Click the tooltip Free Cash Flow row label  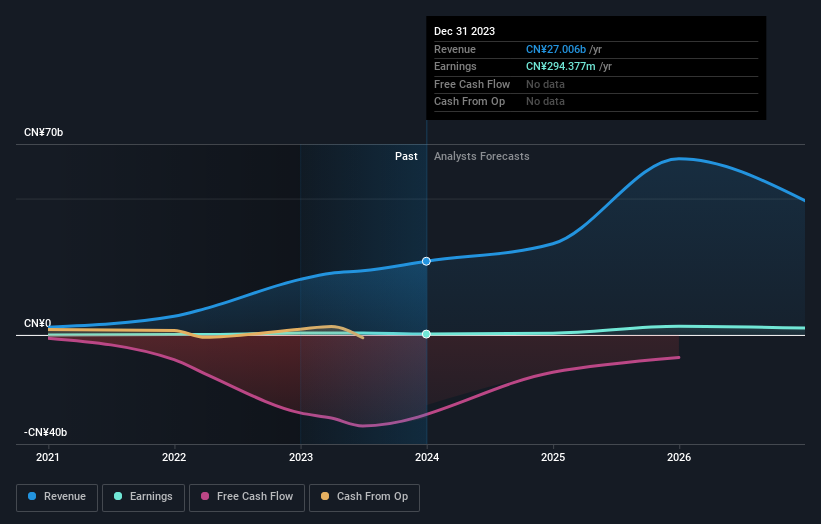coord(472,84)
